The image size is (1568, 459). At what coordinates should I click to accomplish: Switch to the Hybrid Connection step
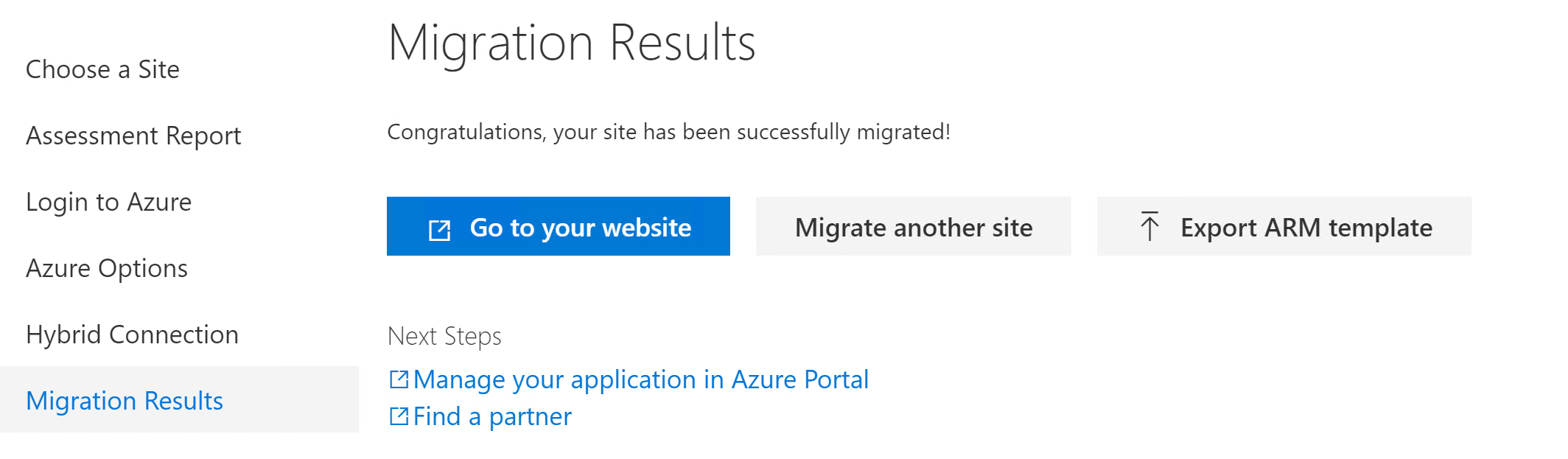coord(132,334)
